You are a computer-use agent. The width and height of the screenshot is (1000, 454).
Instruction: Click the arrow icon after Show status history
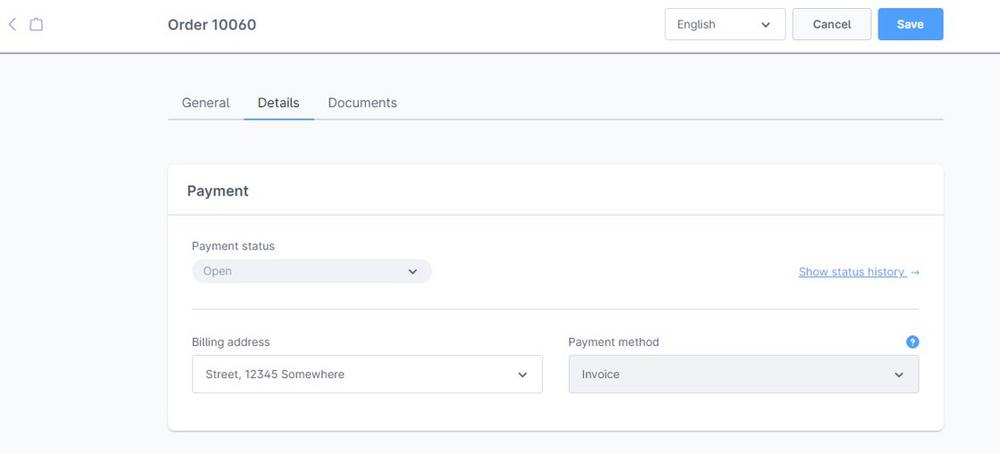915,272
